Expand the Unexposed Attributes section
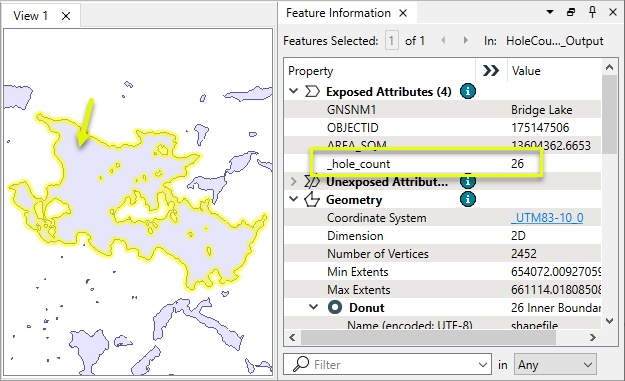Image resolution: width=625 pixels, height=381 pixels. coord(293,182)
